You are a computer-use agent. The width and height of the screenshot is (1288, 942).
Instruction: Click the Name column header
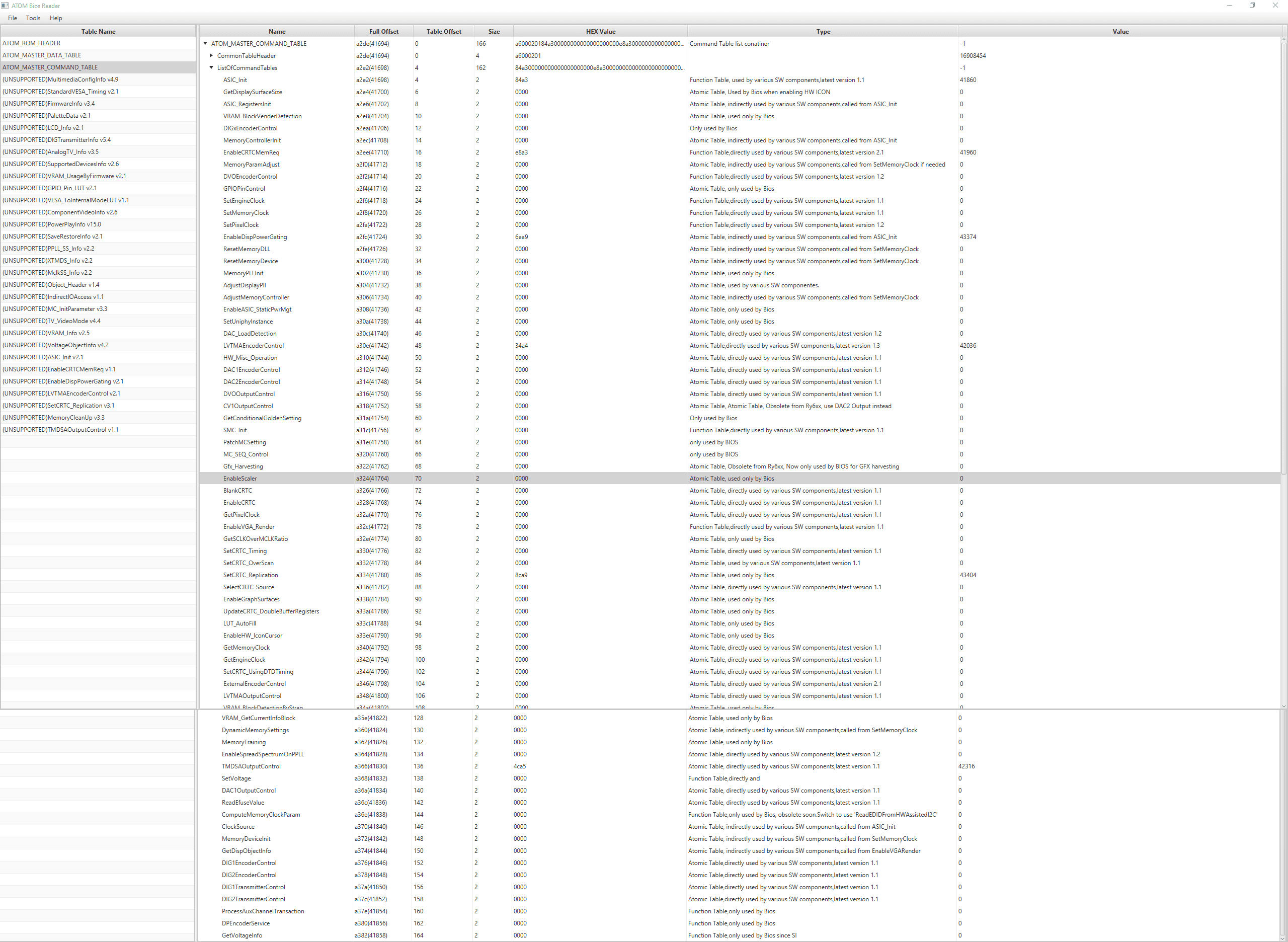(277, 31)
